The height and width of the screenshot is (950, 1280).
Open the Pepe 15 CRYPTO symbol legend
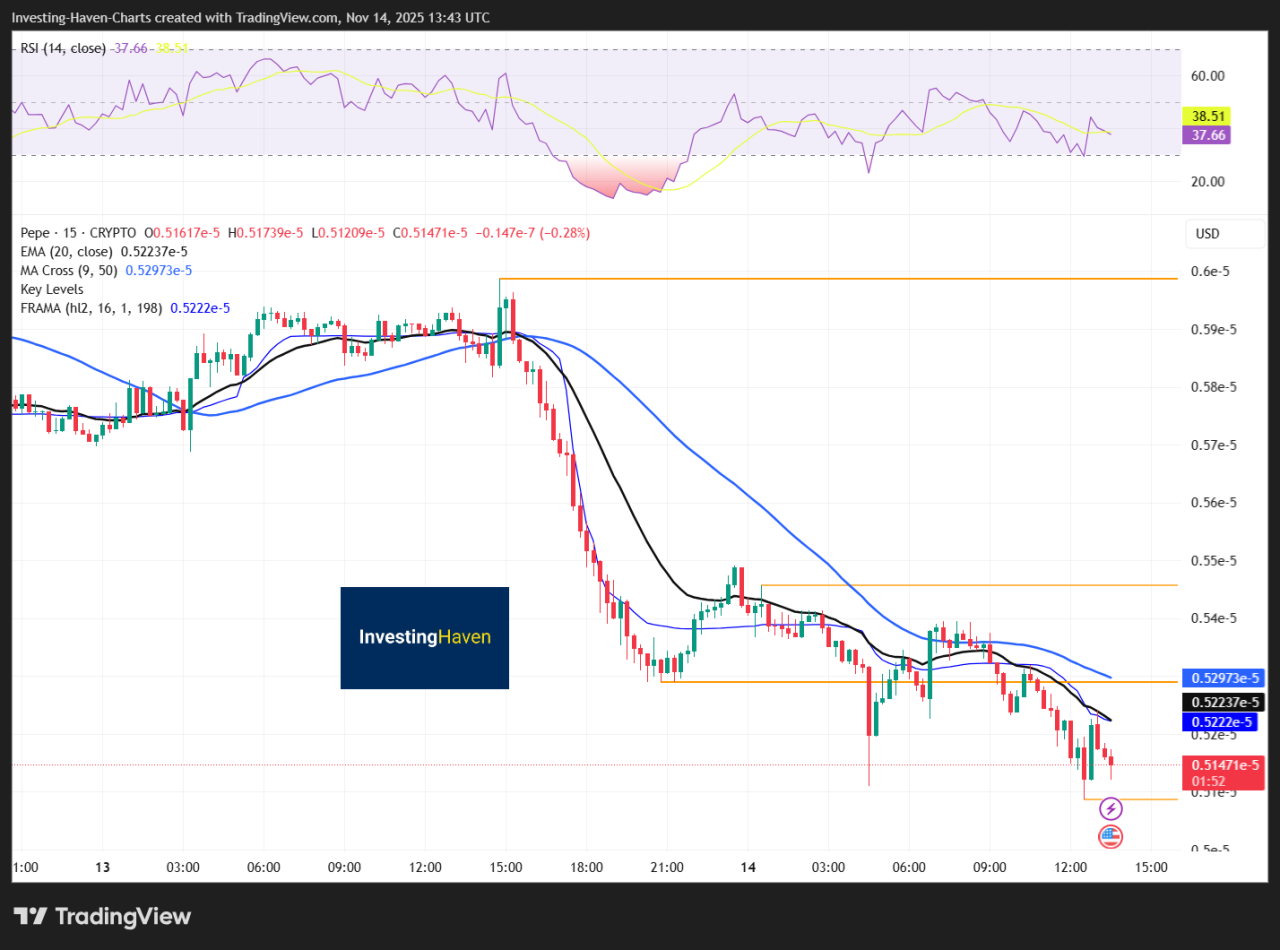click(80, 233)
